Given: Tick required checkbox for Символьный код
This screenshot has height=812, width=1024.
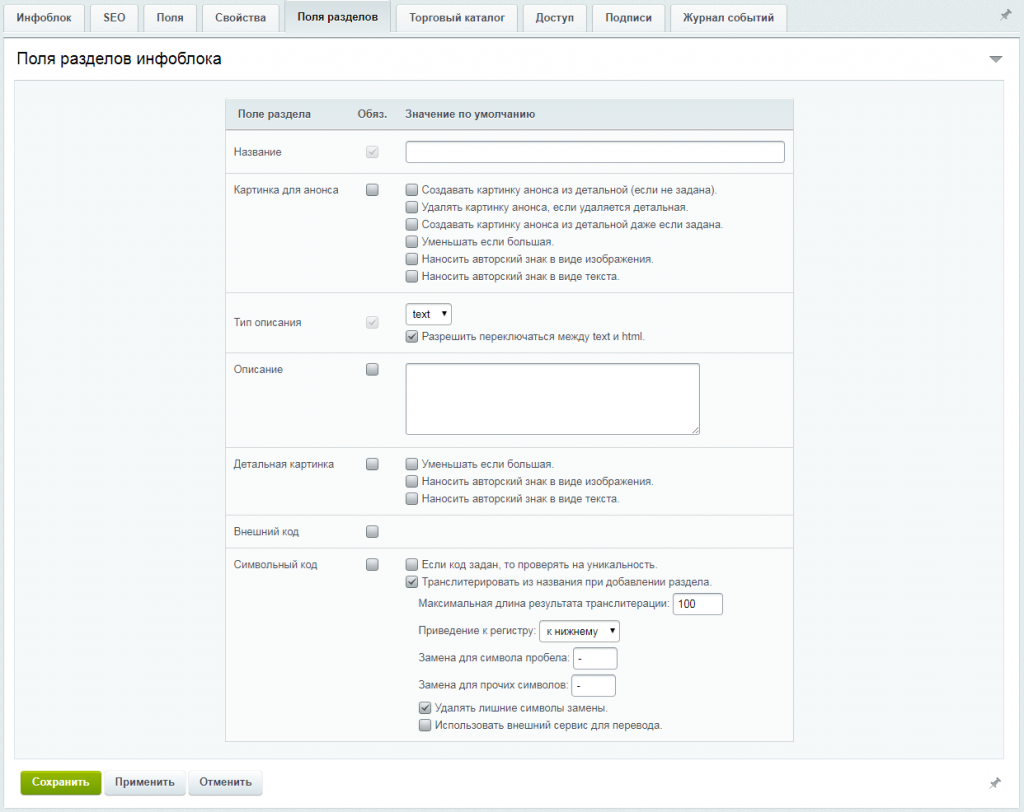Looking at the screenshot, I should click(372, 564).
